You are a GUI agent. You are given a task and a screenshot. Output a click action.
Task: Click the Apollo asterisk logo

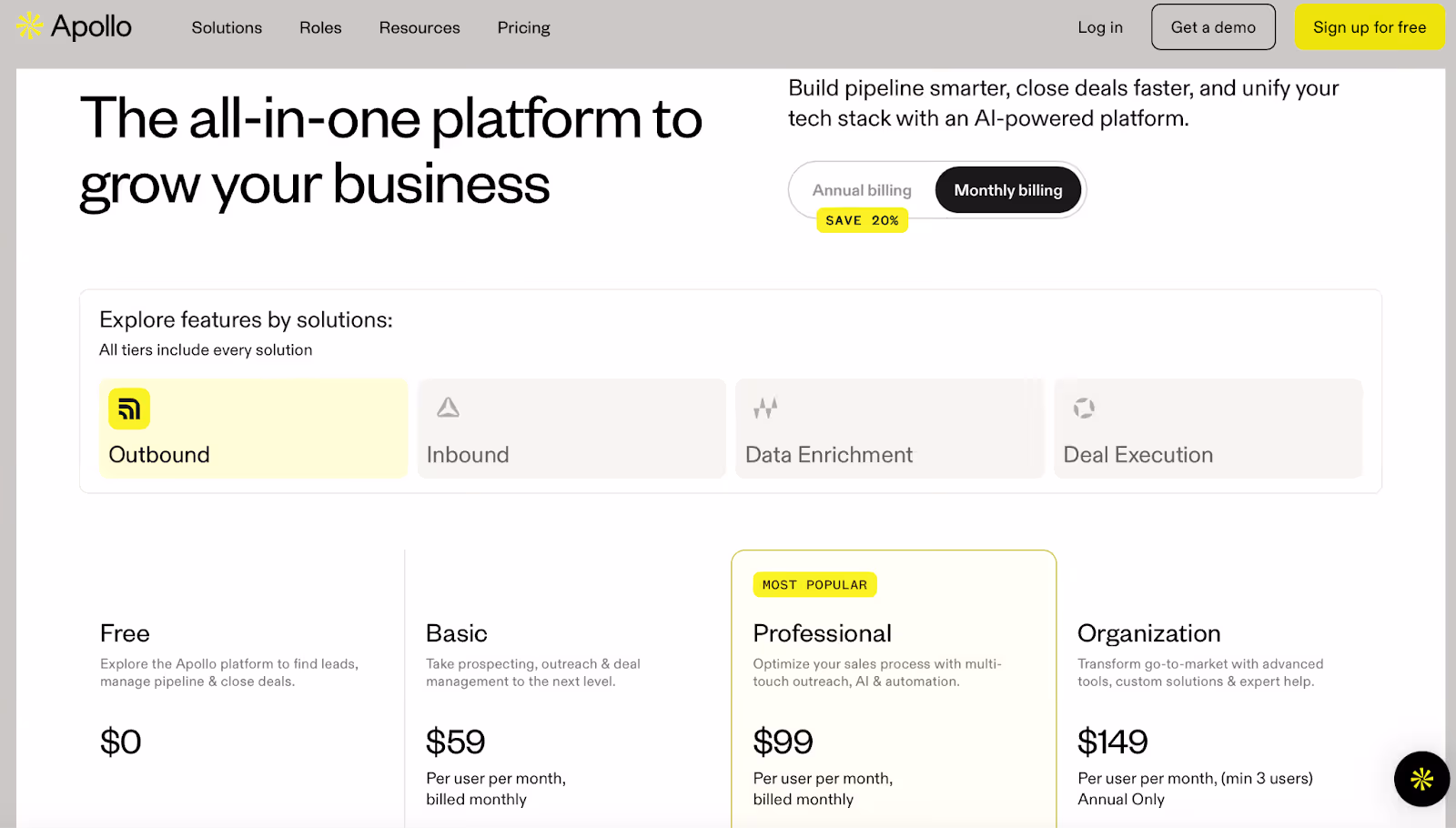29,26
